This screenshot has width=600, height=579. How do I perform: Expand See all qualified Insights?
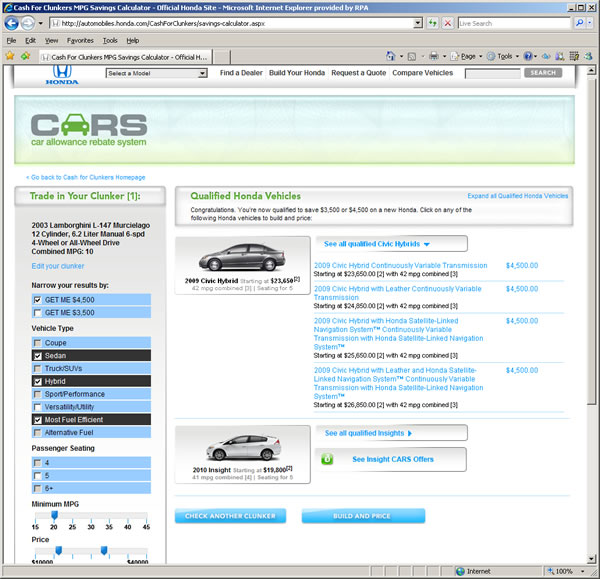(x=368, y=433)
